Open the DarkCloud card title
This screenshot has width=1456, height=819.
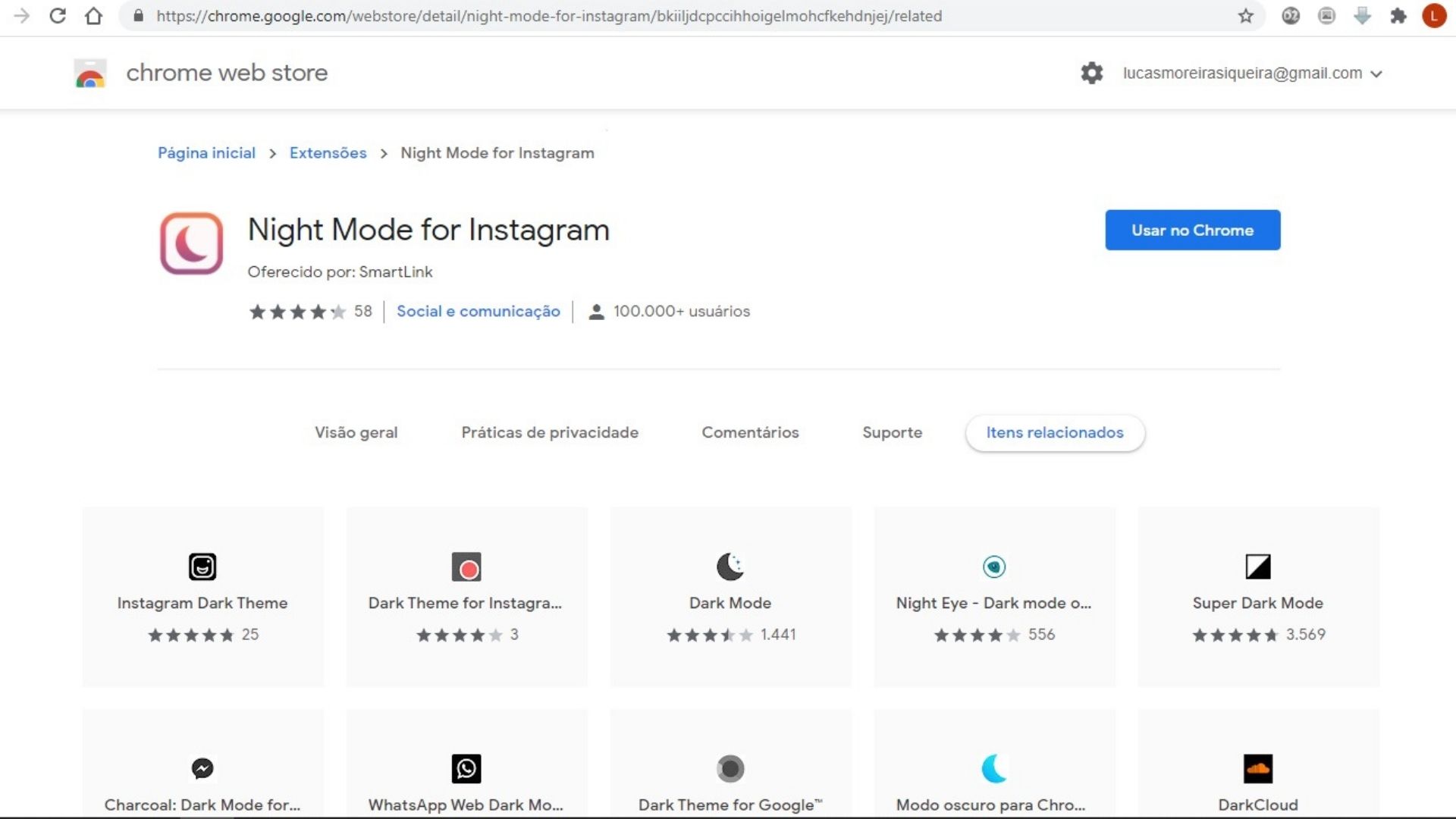click(x=1258, y=805)
